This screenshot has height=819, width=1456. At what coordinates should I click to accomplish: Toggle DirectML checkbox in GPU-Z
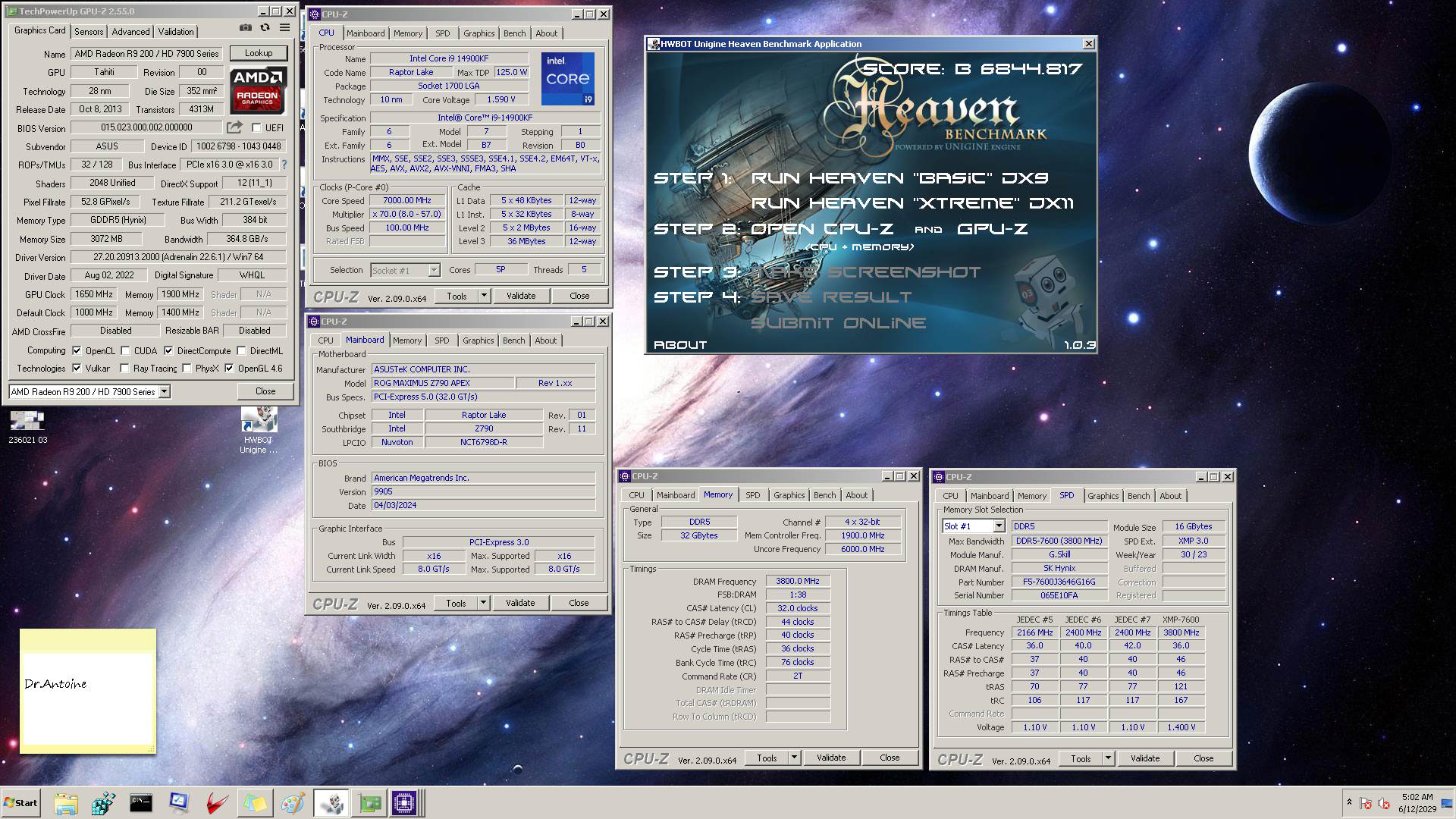[x=241, y=350]
